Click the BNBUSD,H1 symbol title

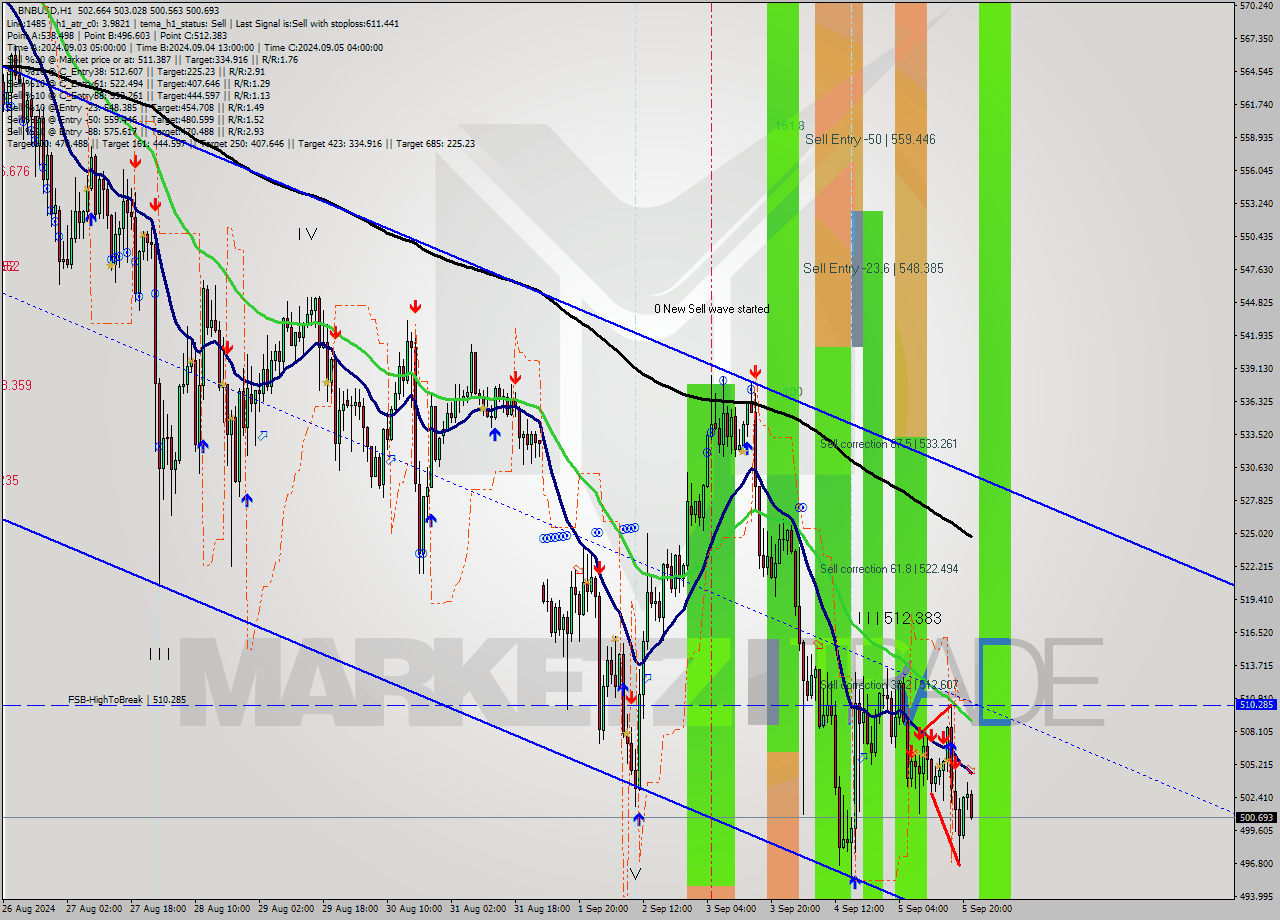[46, 10]
